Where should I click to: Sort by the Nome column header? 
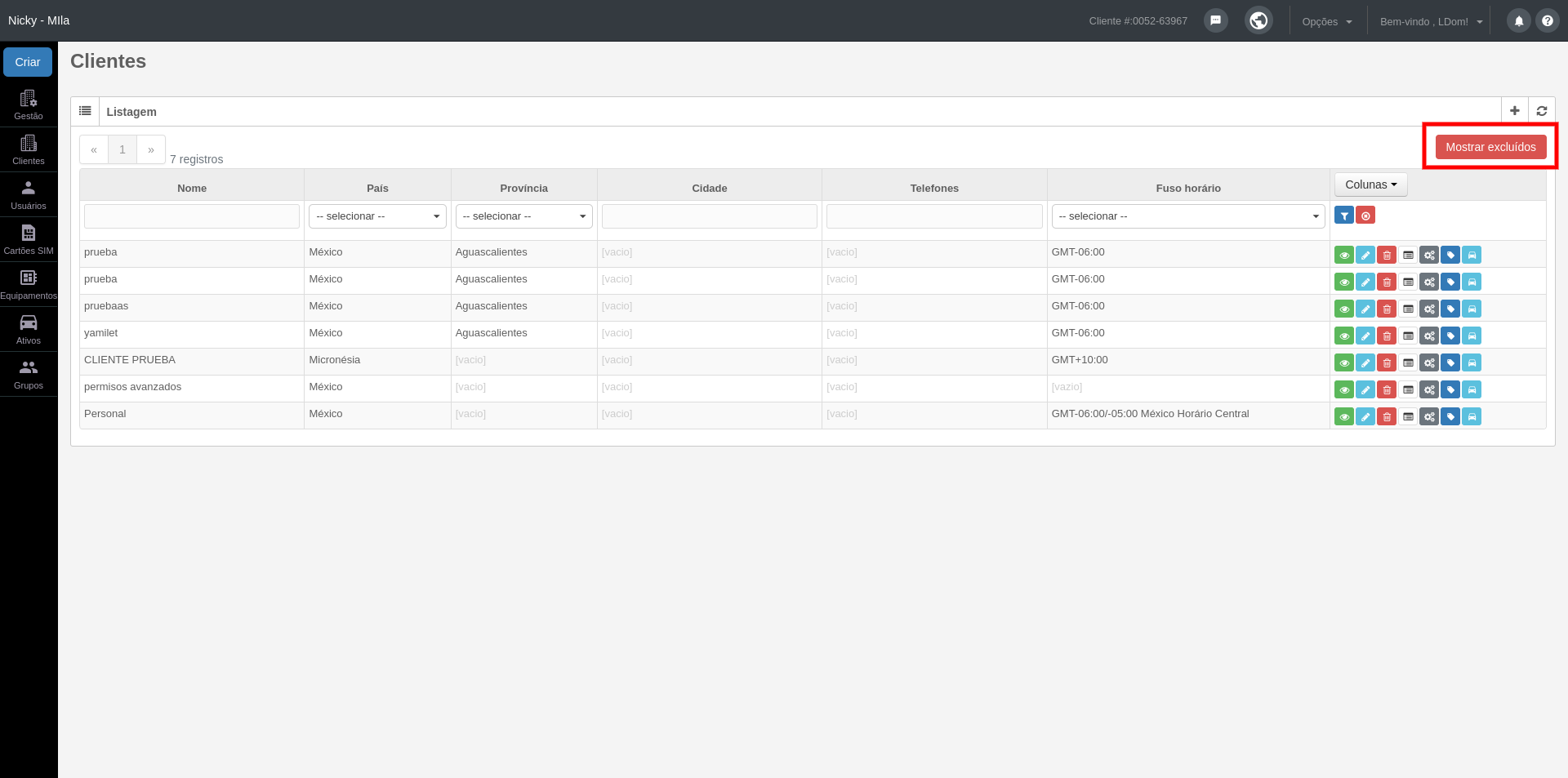[x=192, y=188]
